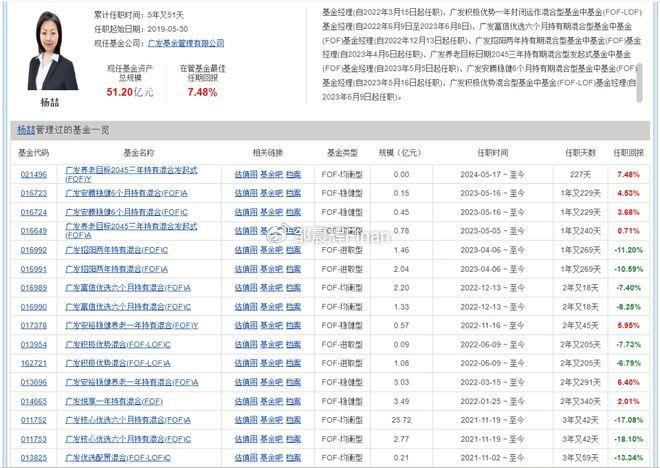The width and height of the screenshot is (660, 468).
Task: Open fund name 广发招阳两年持有混合(FOF)C
Action: [117, 250]
